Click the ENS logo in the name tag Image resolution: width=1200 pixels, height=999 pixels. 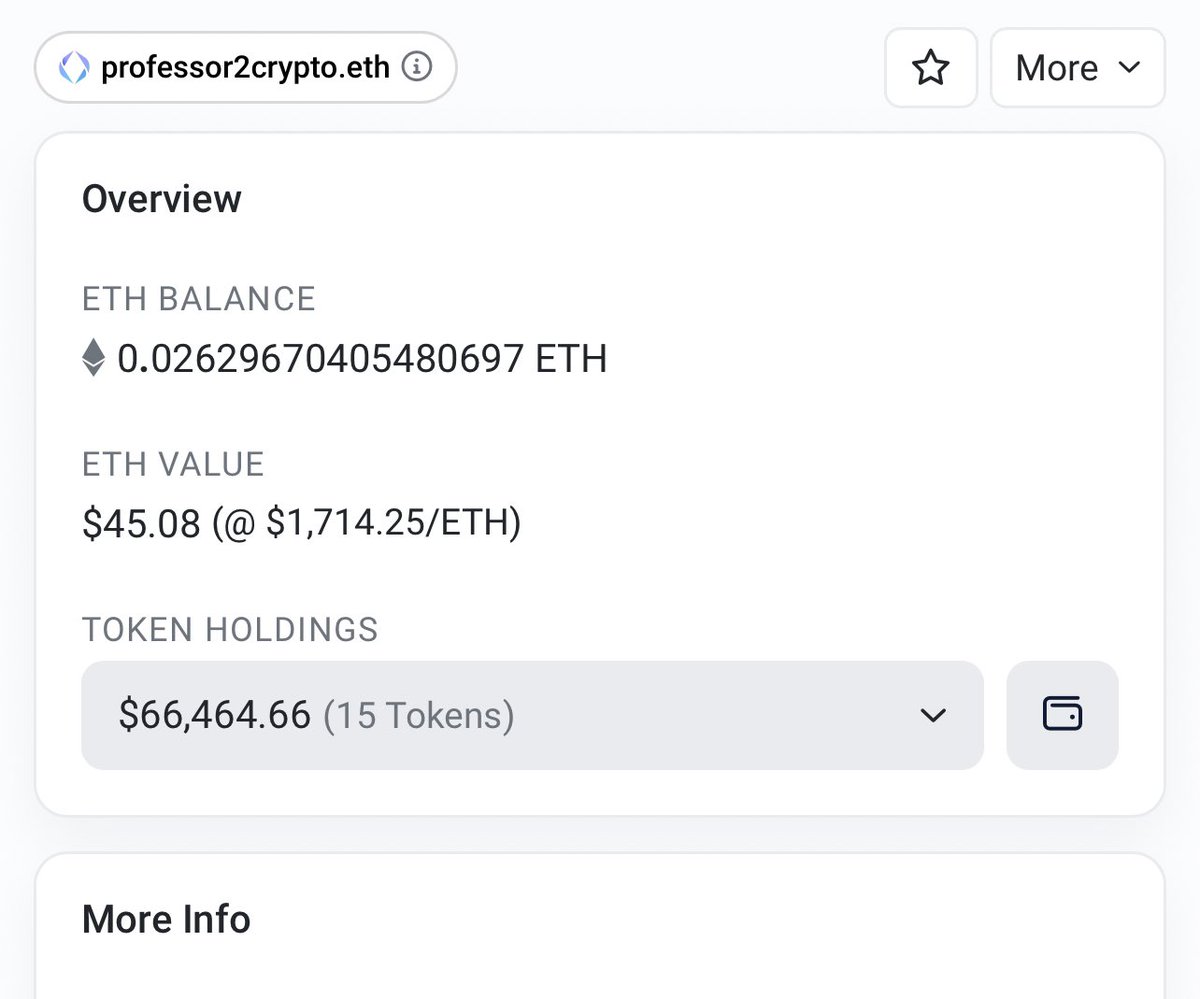coord(74,68)
